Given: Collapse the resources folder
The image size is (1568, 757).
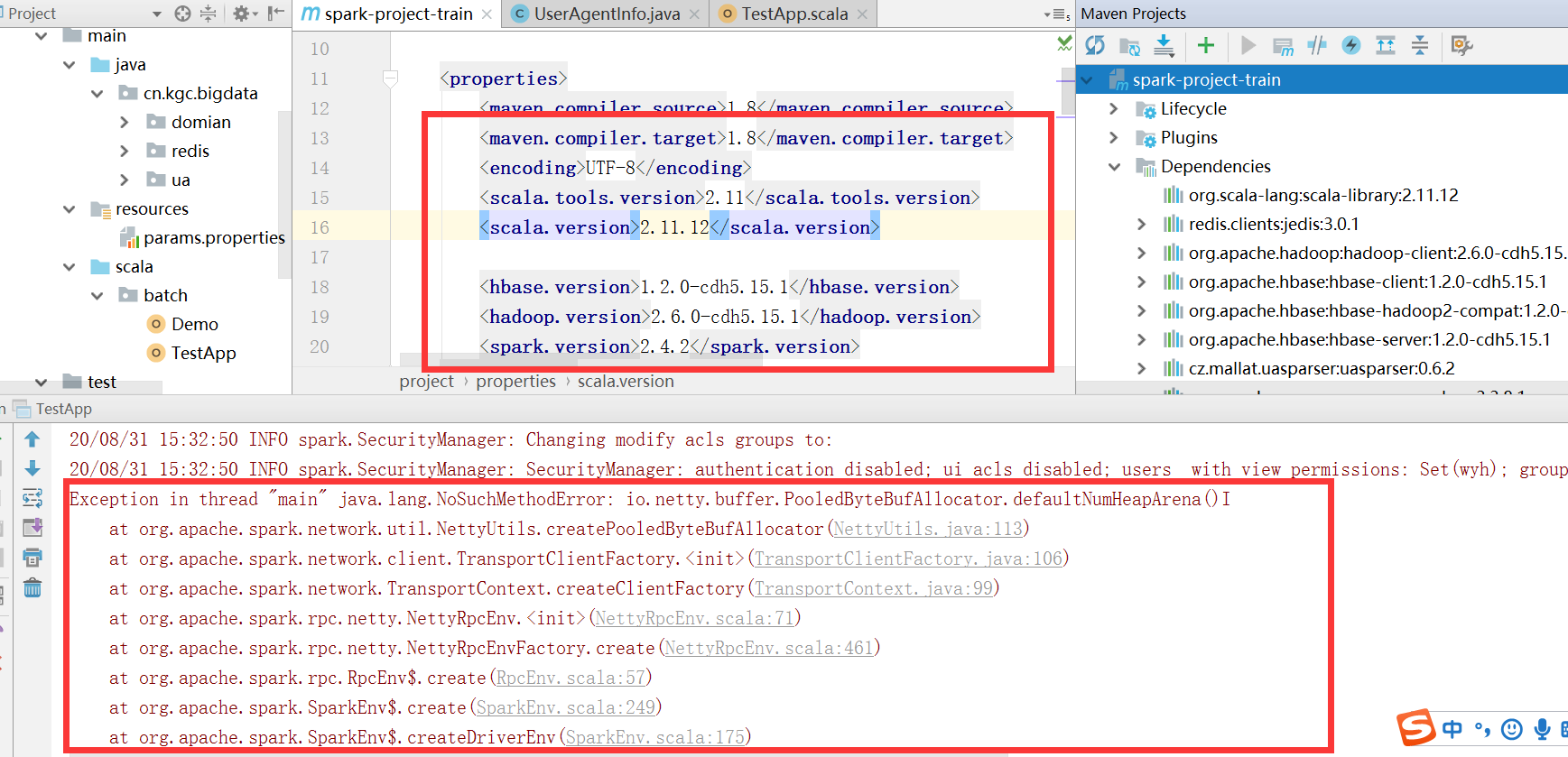Looking at the screenshot, I should tap(70, 209).
